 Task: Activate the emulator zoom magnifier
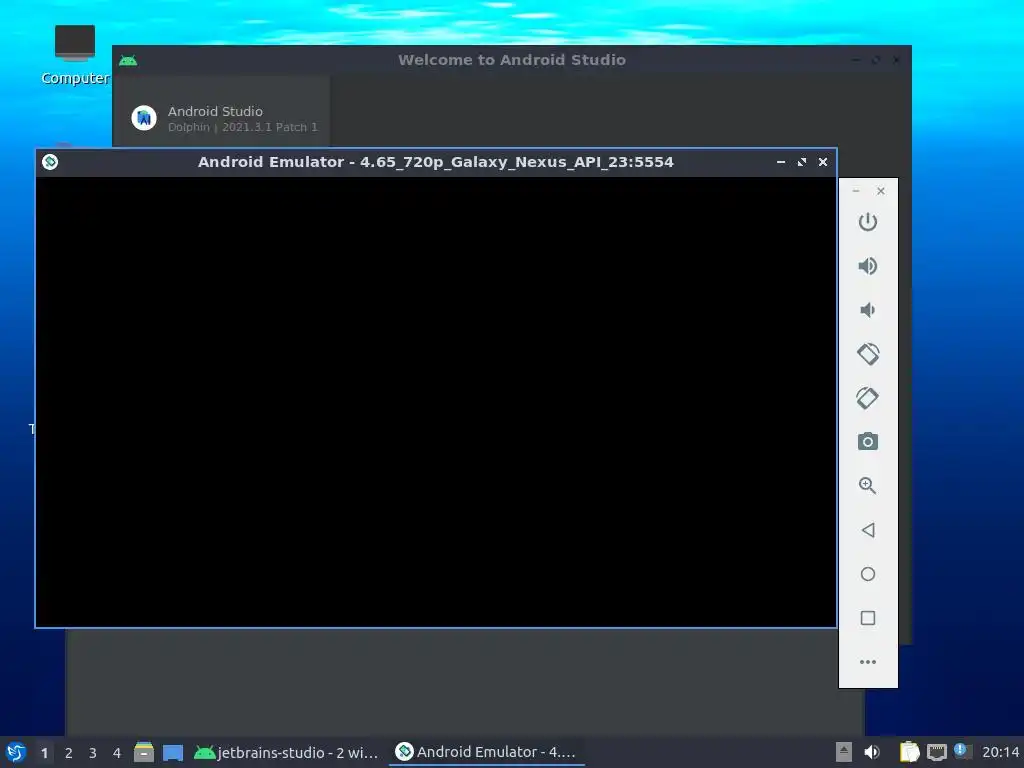867,485
